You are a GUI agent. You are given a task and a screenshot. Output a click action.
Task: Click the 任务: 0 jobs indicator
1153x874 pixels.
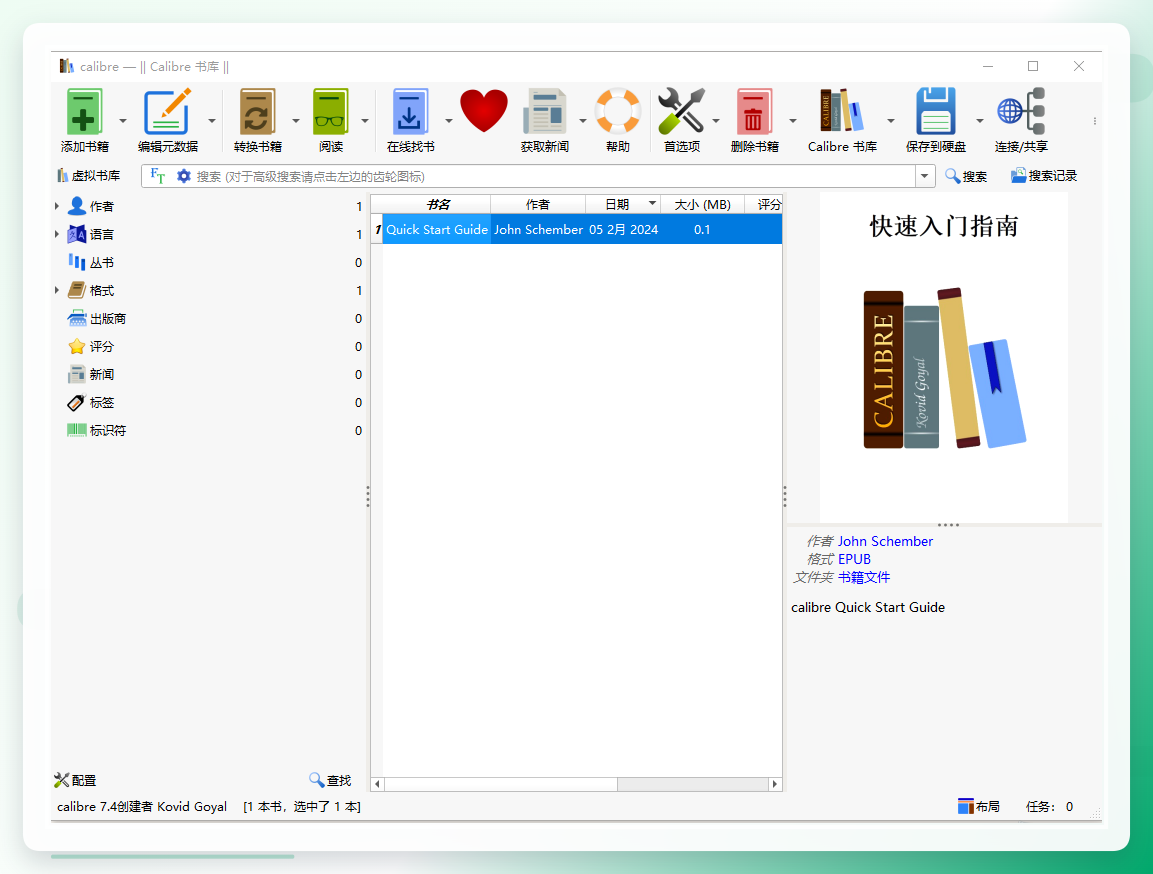pos(1049,806)
